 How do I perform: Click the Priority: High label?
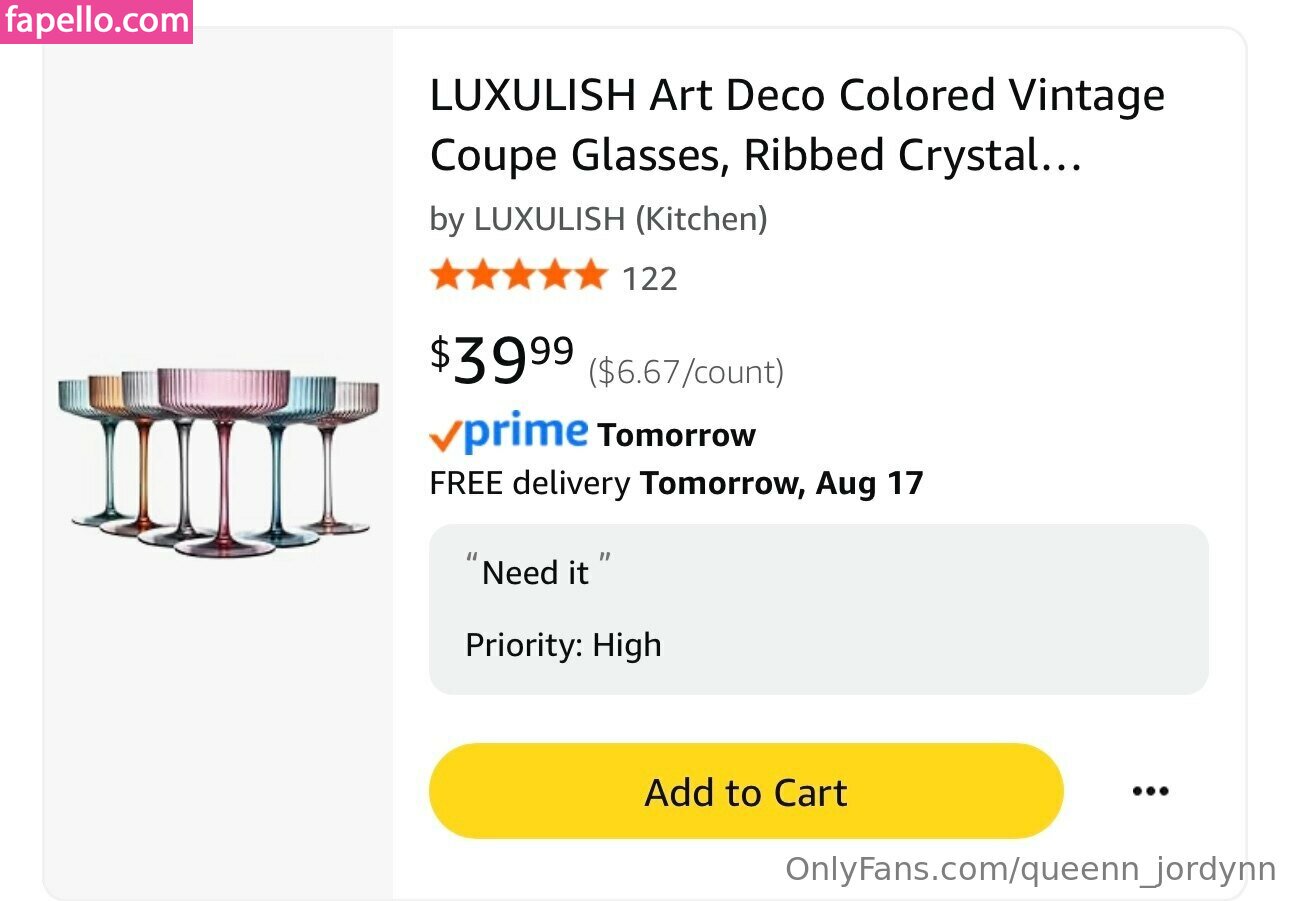pos(563,645)
